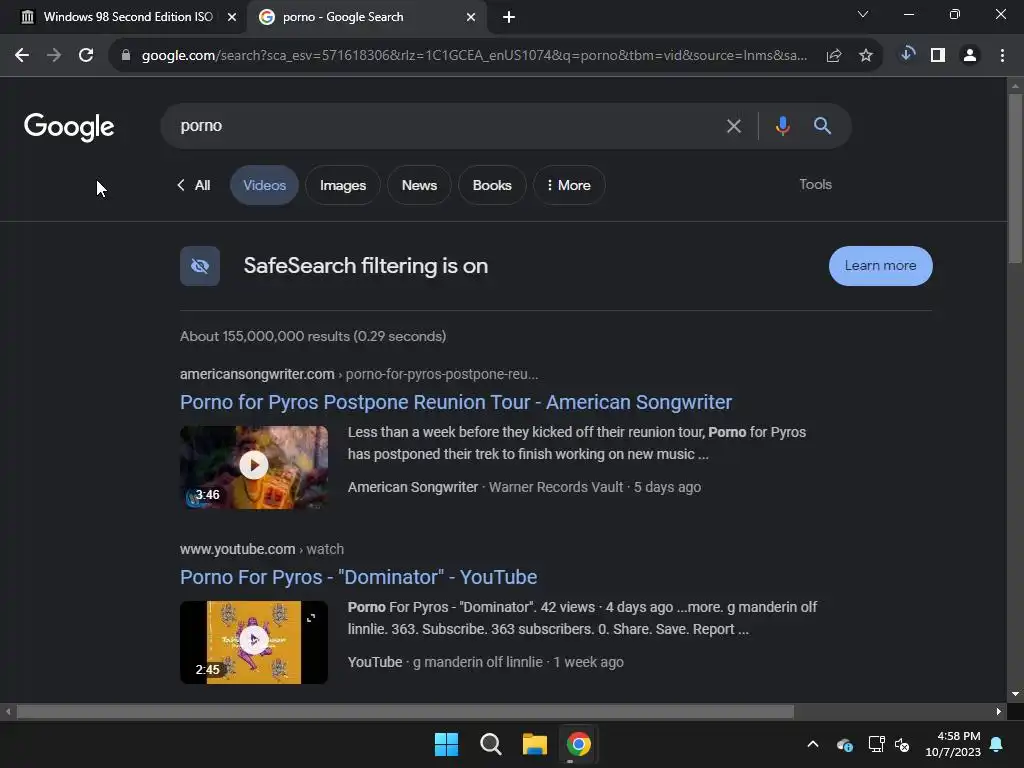Screen dimensions: 1024x768
Task: Close the Windows 98 Second Edition ISO tab
Action: coord(231,18)
